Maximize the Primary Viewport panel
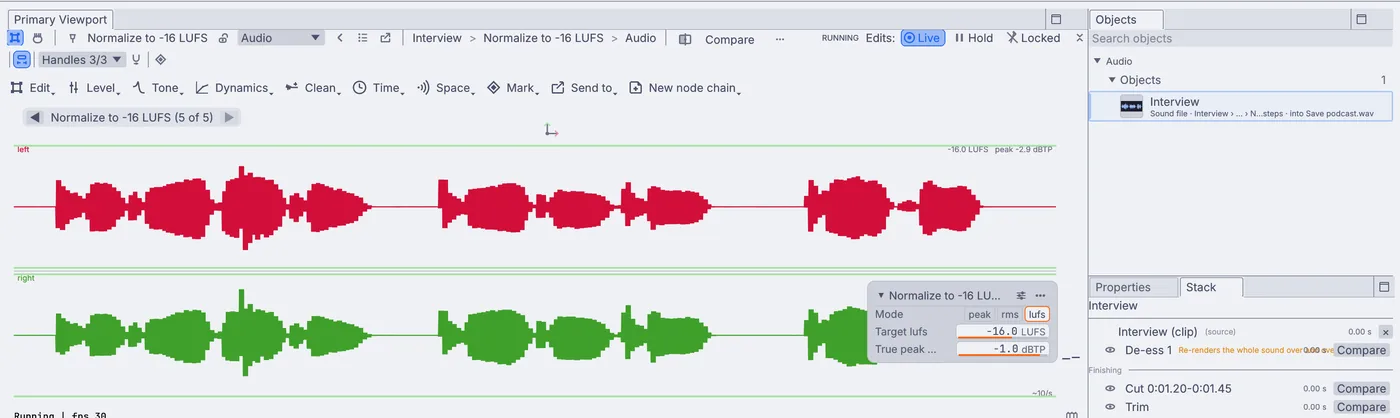 point(1055,19)
